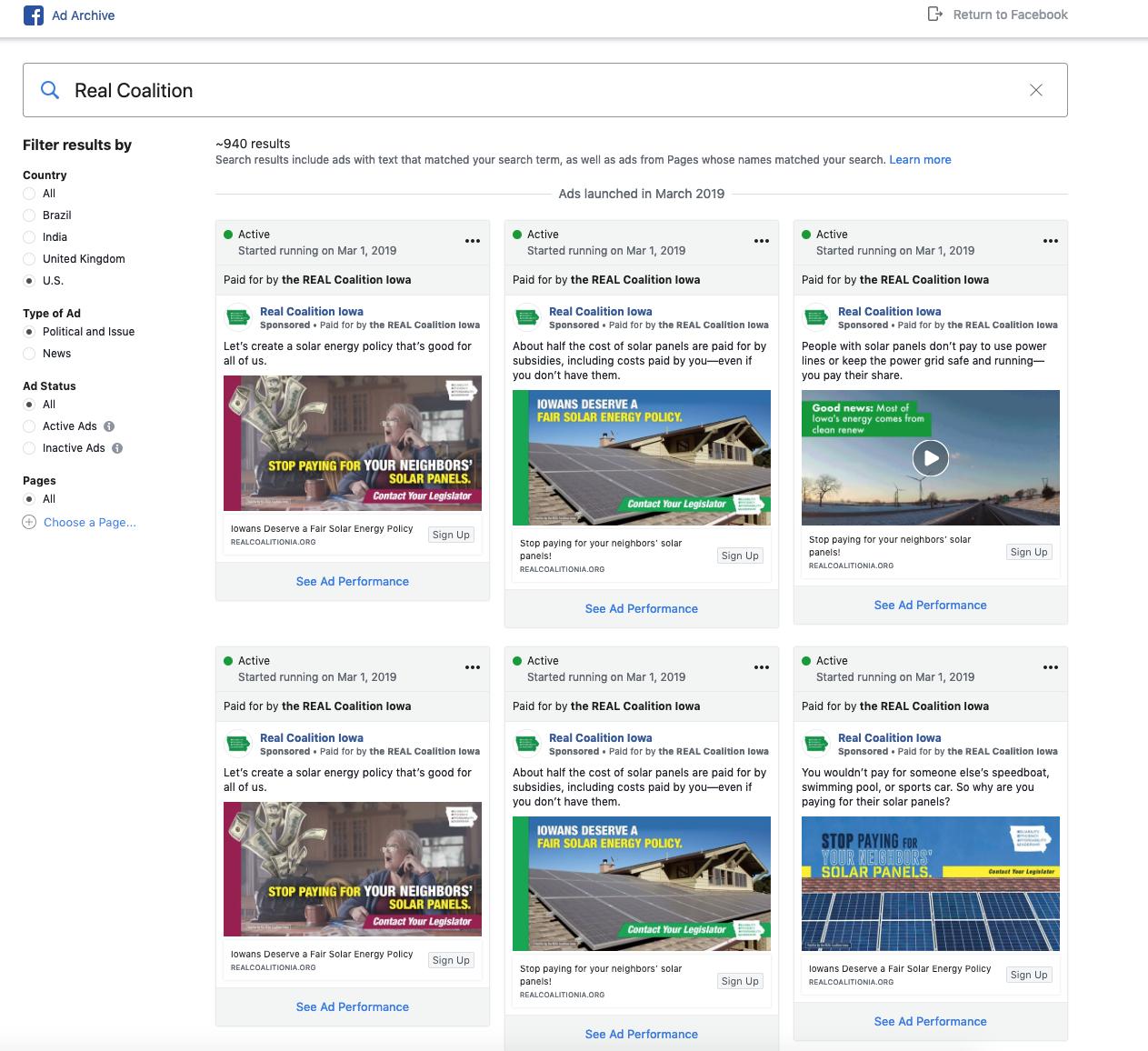Click the Return to Facebook exit icon
The image size is (1148, 1051).
[x=934, y=15]
